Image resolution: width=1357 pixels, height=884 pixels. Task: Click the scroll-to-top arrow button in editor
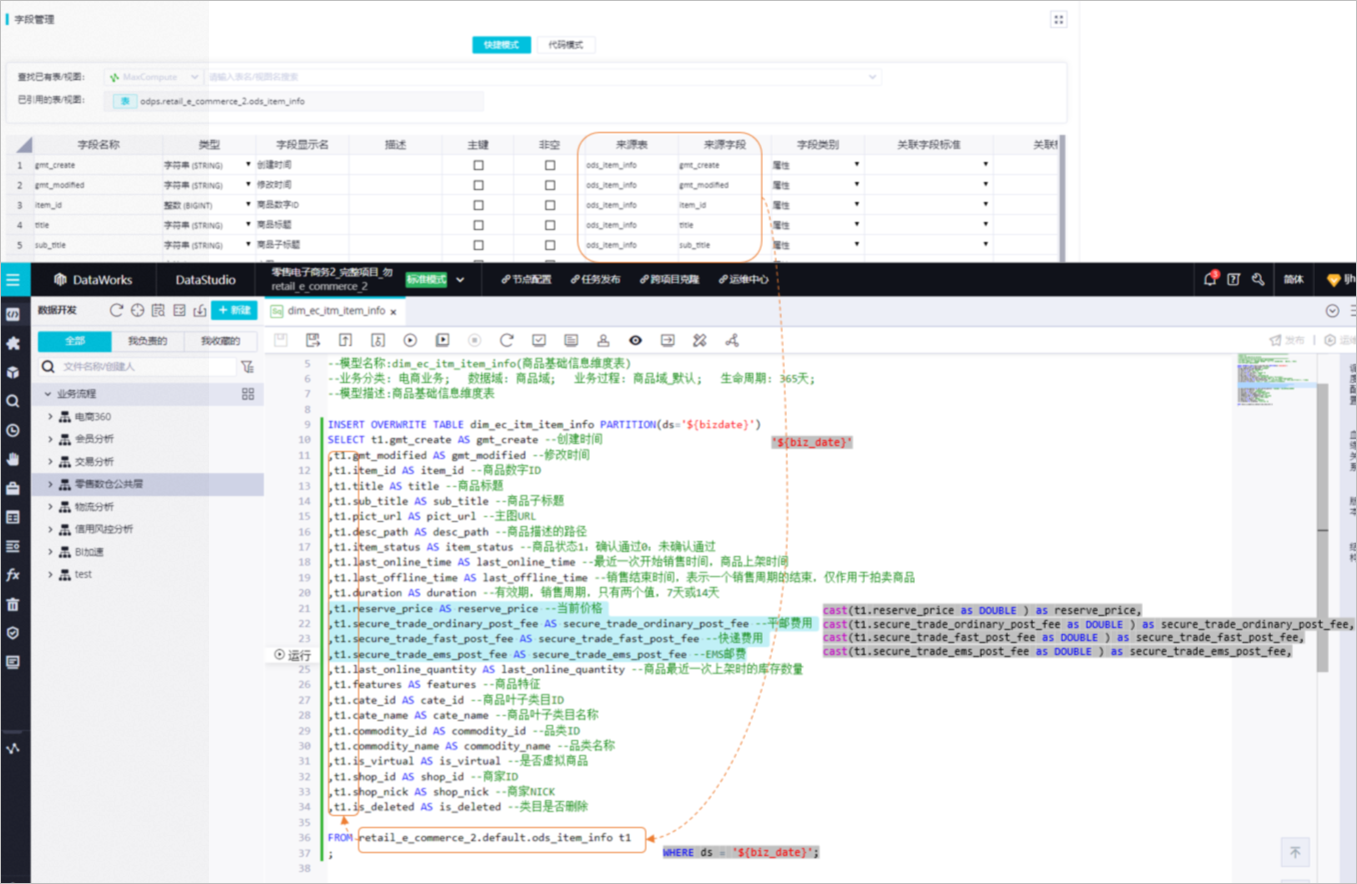point(1295,853)
